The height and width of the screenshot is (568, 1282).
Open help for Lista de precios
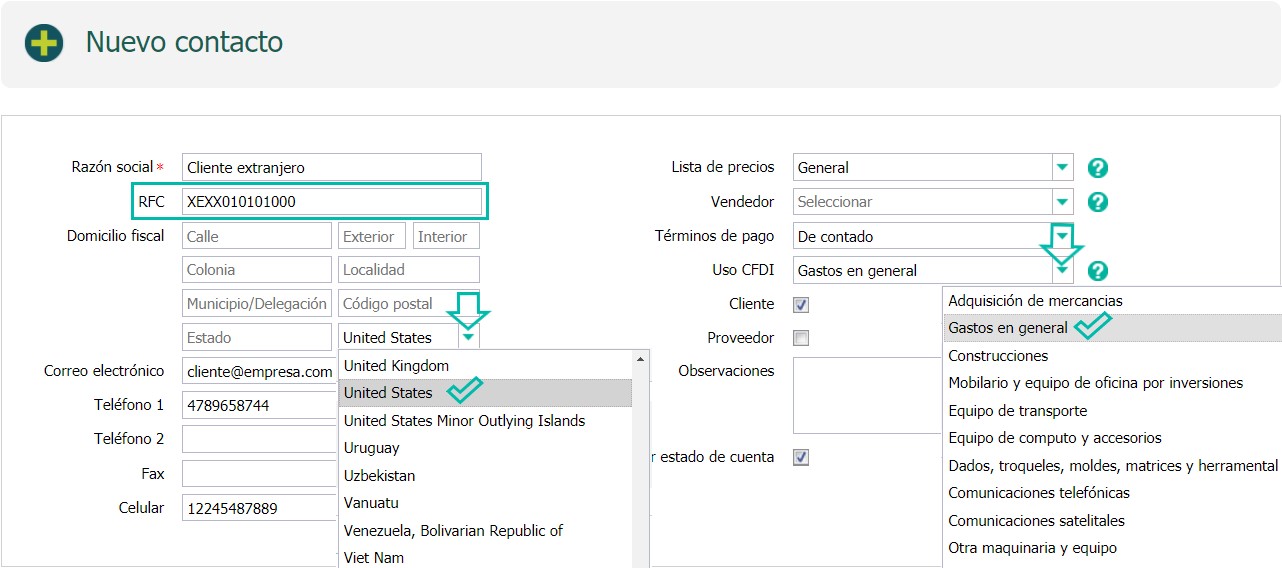point(1098,168)
